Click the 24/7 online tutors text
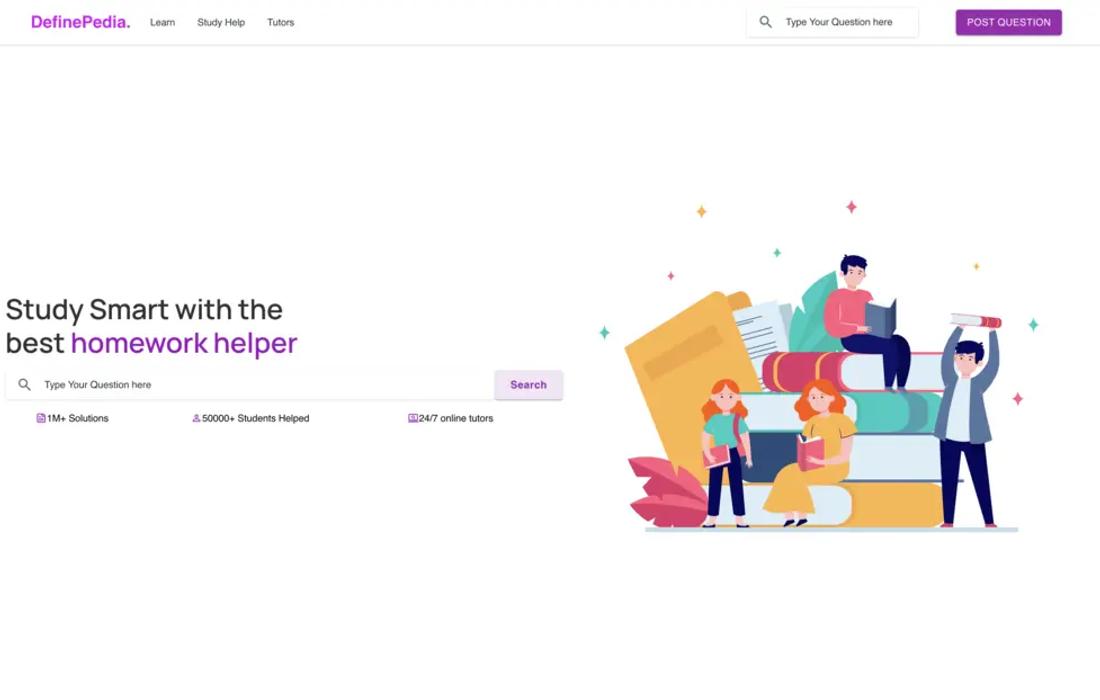1100x700 pixels. [456, 418]
